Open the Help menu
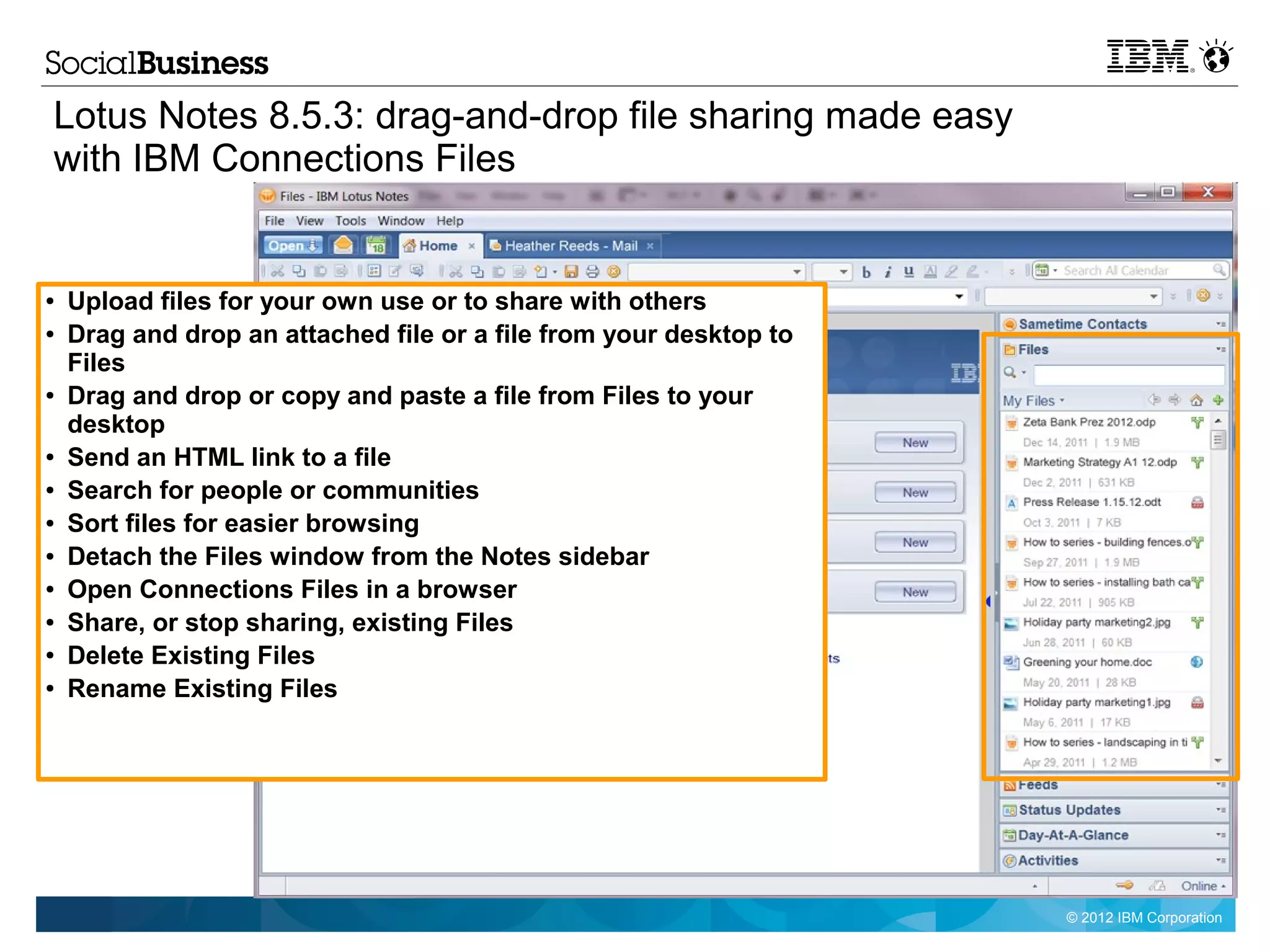Viewport: 1270px width, 952px height. 450,221
